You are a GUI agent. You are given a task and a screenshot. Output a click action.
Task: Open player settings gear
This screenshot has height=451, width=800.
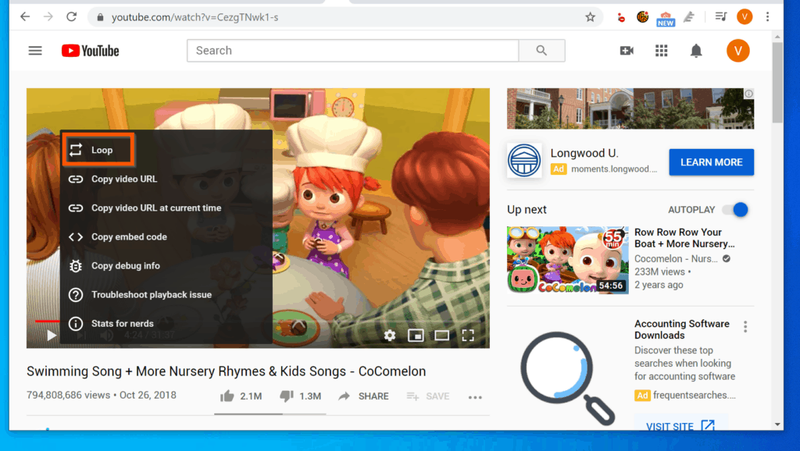click(390, 335)
